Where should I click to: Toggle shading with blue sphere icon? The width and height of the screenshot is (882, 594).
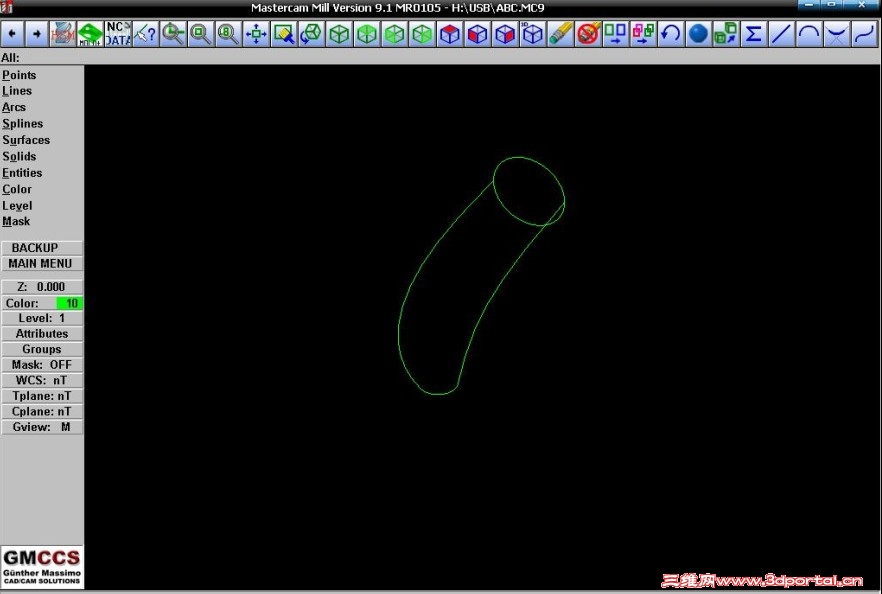tap(698, 34)
